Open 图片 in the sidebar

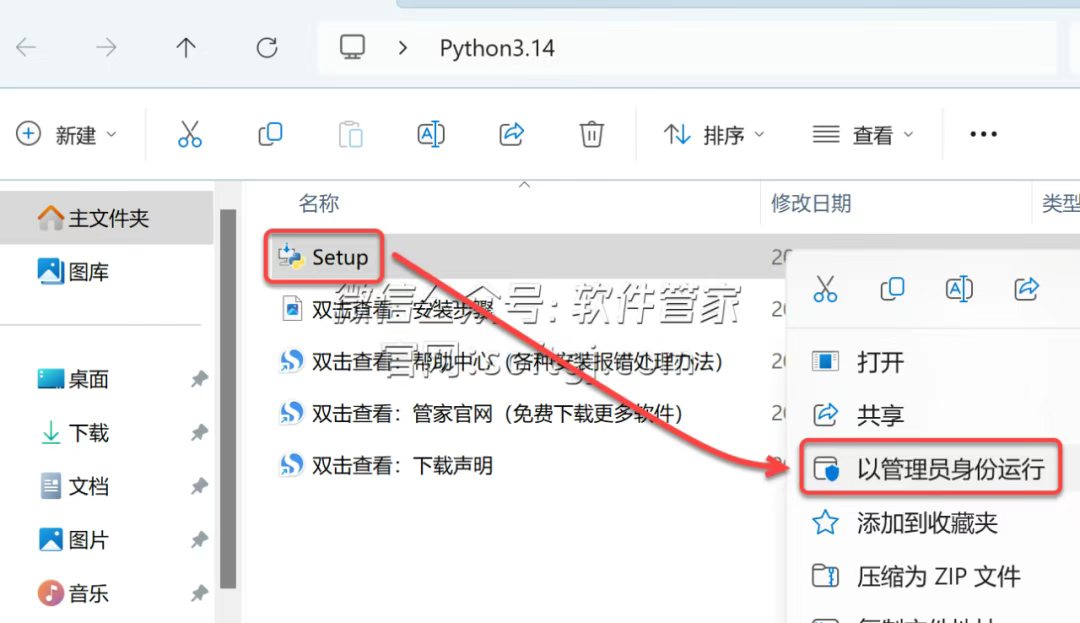click(x=73, y=540)
